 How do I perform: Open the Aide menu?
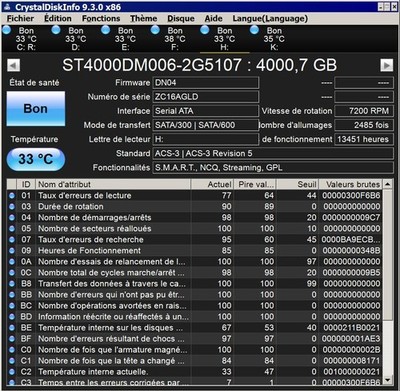click(213, 19)
